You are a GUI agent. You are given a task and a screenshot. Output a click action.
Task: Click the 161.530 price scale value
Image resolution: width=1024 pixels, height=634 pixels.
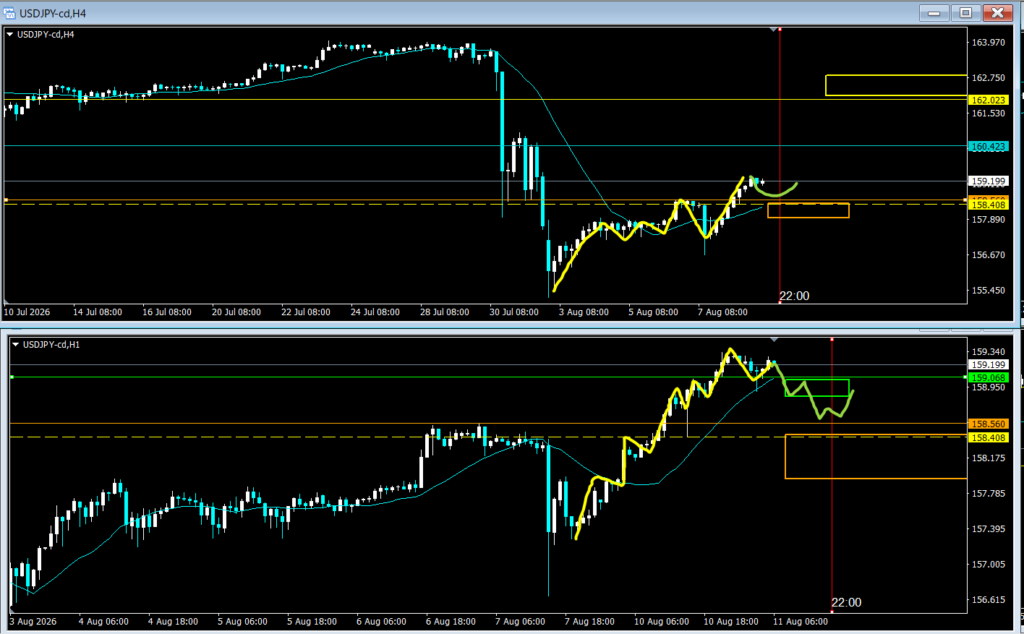click(x=989, y=114)
